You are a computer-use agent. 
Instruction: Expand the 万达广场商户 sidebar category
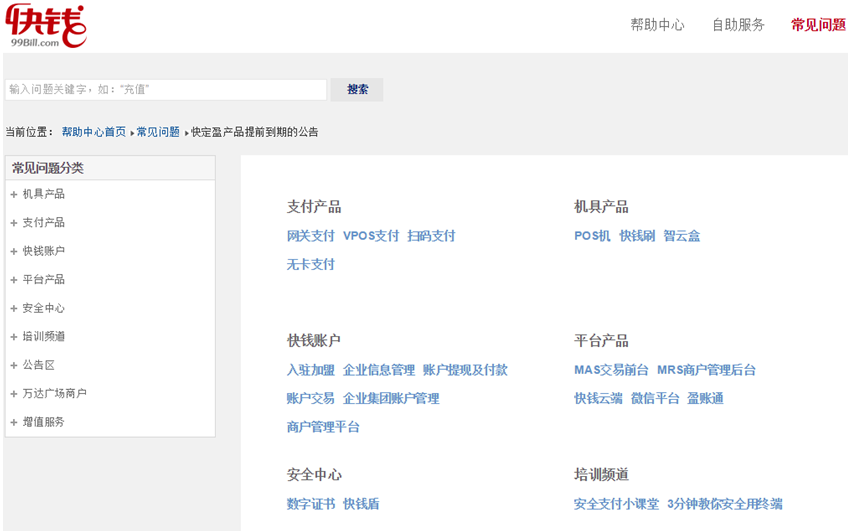click(x=55, y=394)
